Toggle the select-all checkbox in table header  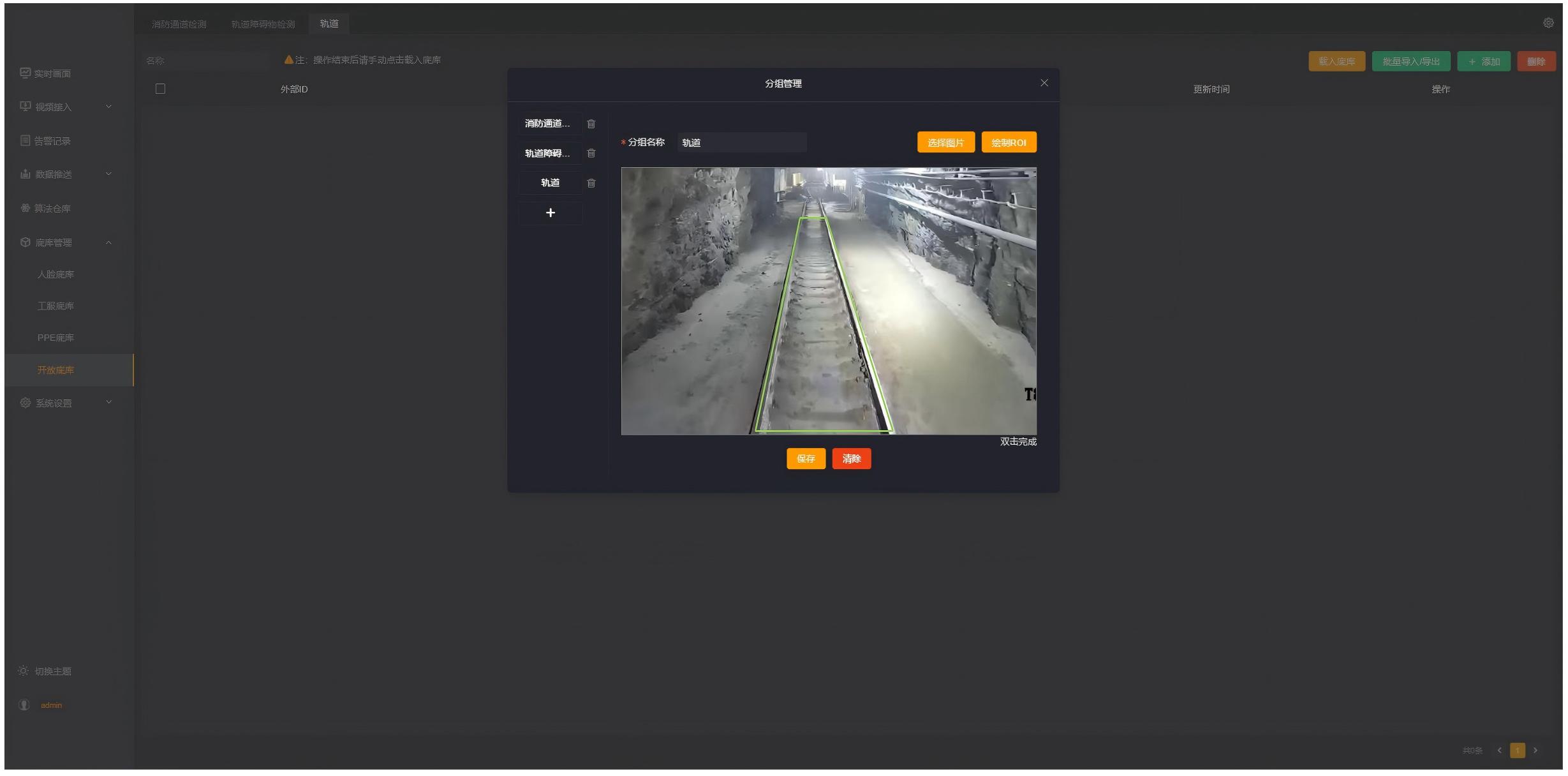[x=160, y=89]
